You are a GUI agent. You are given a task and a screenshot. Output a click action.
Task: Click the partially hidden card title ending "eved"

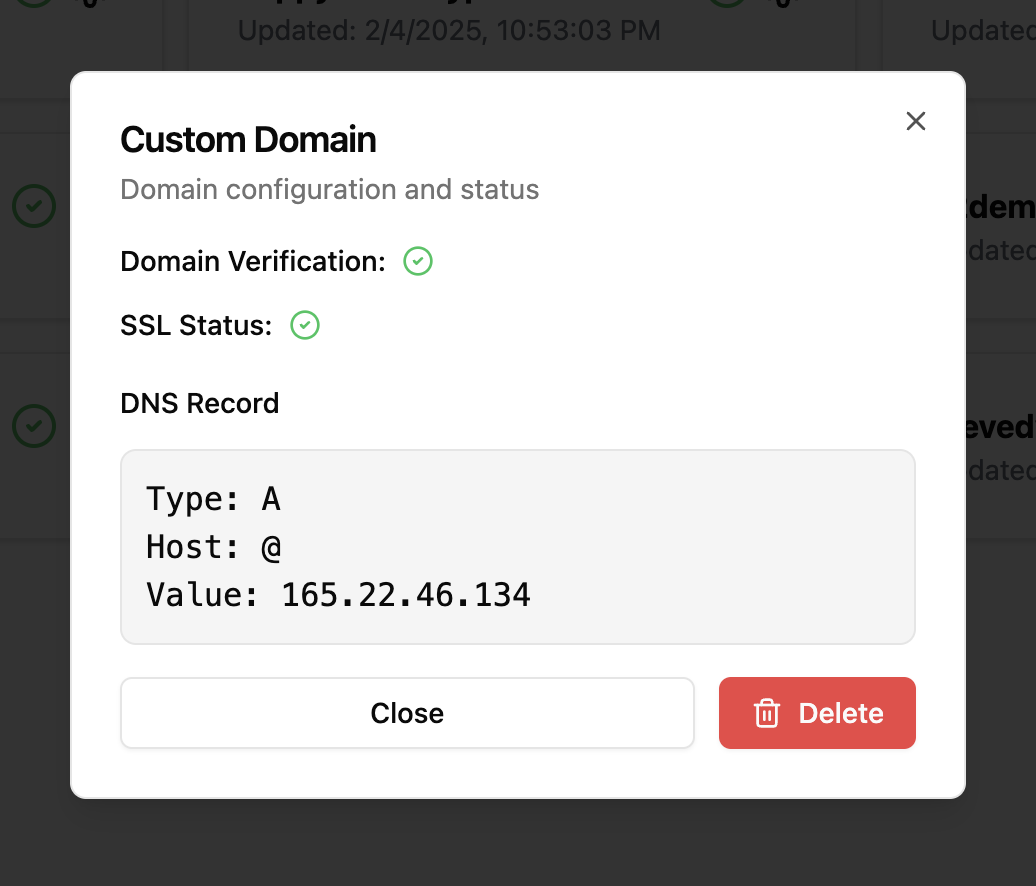(x=1000, y=427)
